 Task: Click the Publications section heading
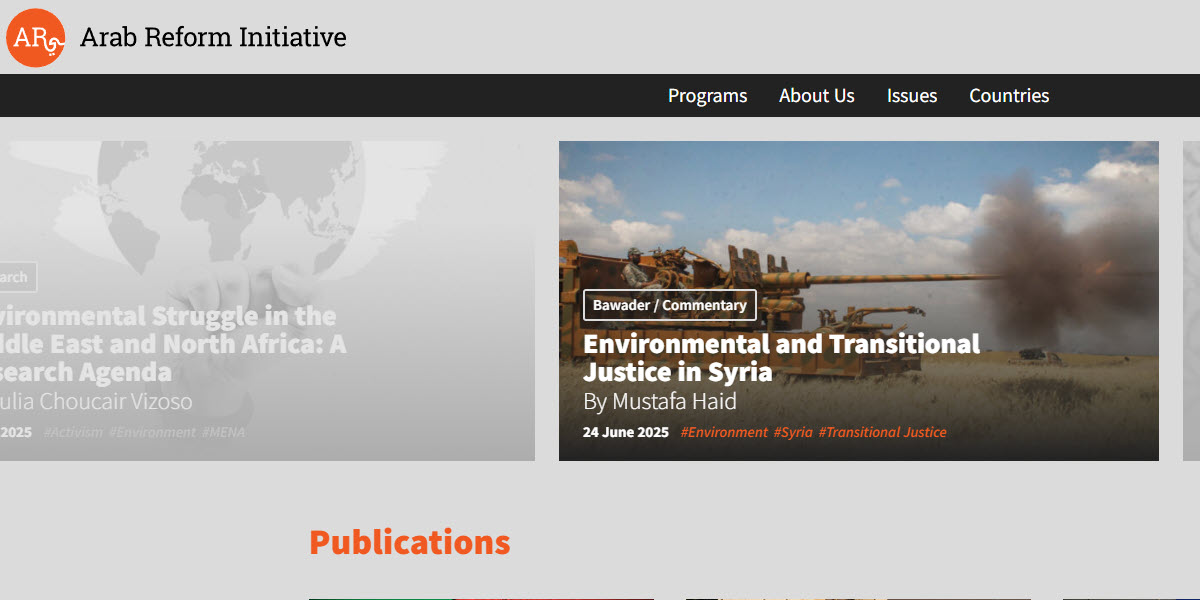pyautogui.click(x=410, y=541)
